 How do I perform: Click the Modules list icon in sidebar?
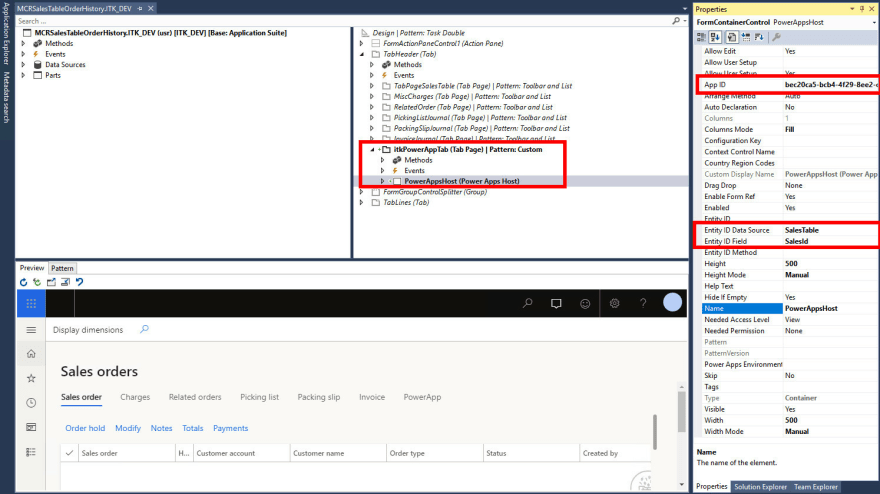tap(31, 452)
